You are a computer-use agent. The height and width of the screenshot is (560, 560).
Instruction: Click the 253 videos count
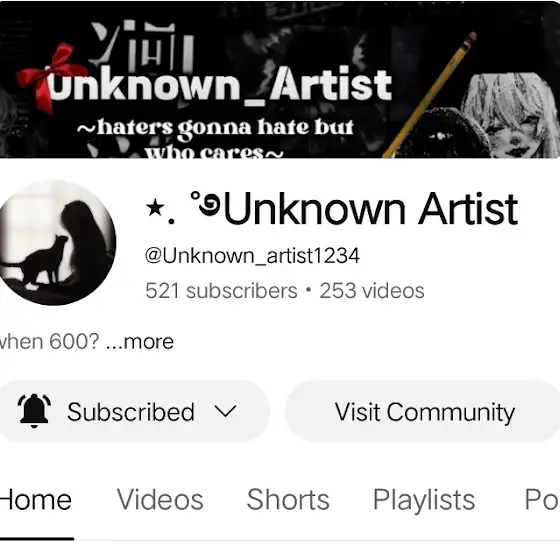[x=372, y=291]
